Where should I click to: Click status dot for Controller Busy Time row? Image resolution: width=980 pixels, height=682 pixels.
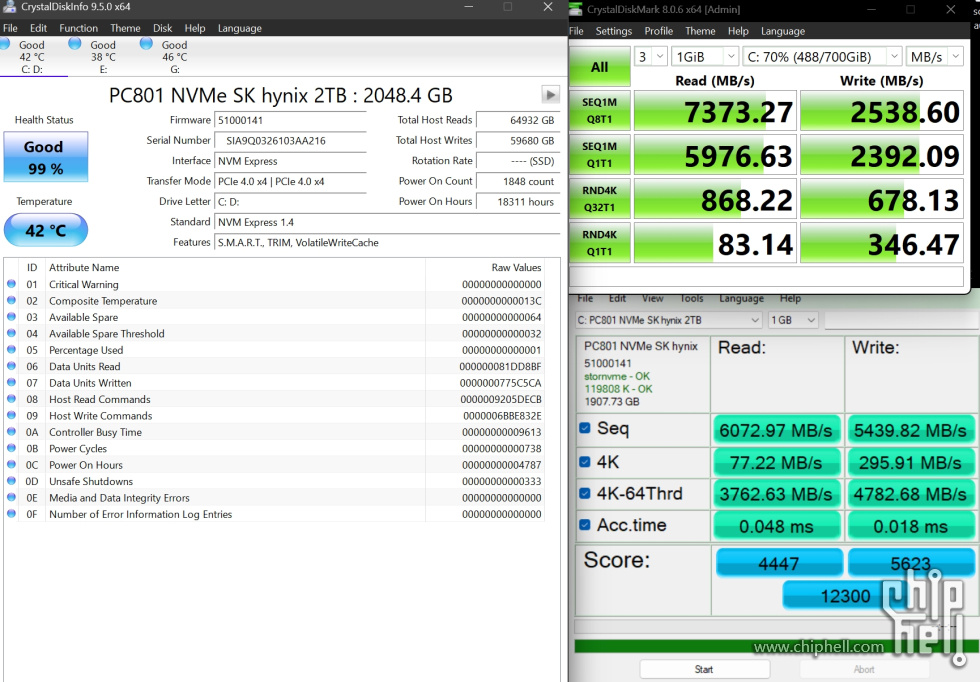11,431
